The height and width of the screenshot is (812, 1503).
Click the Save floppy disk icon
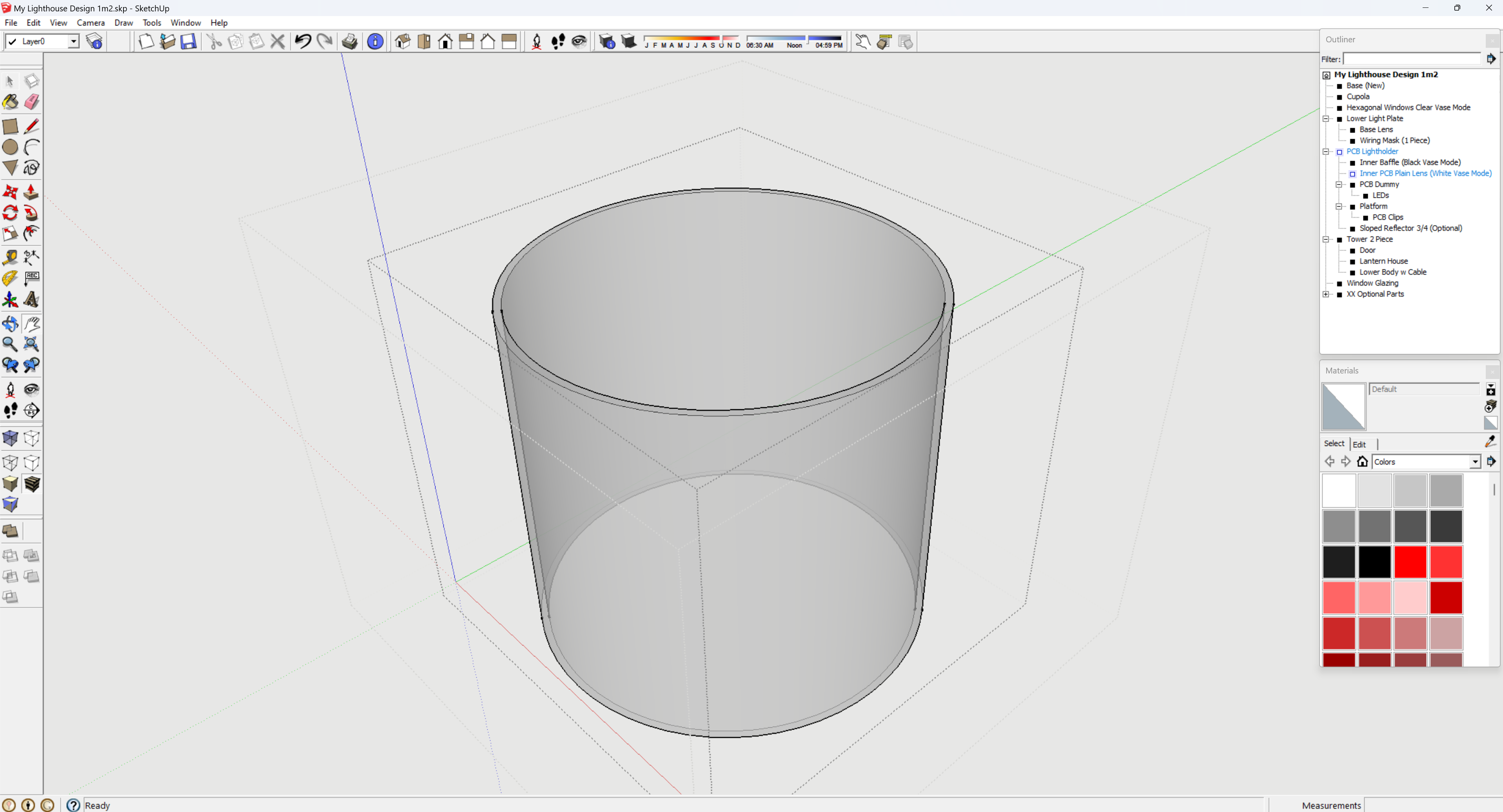coord(189,42)
